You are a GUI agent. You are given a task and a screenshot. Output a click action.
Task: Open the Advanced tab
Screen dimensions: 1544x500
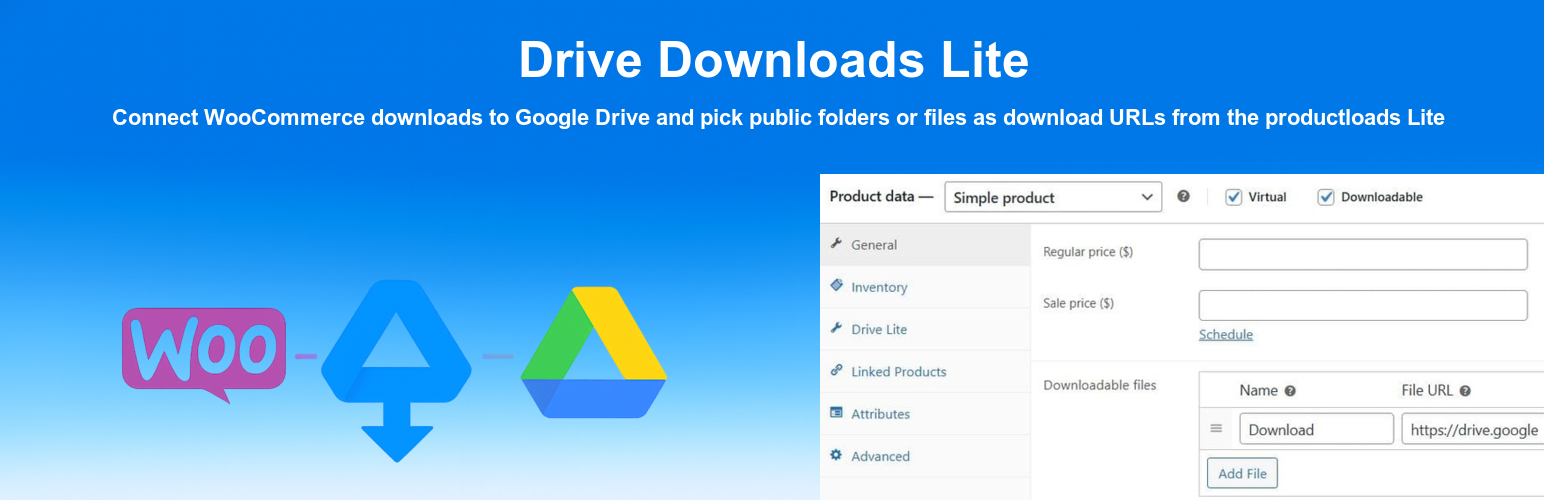tap(925, 456)
